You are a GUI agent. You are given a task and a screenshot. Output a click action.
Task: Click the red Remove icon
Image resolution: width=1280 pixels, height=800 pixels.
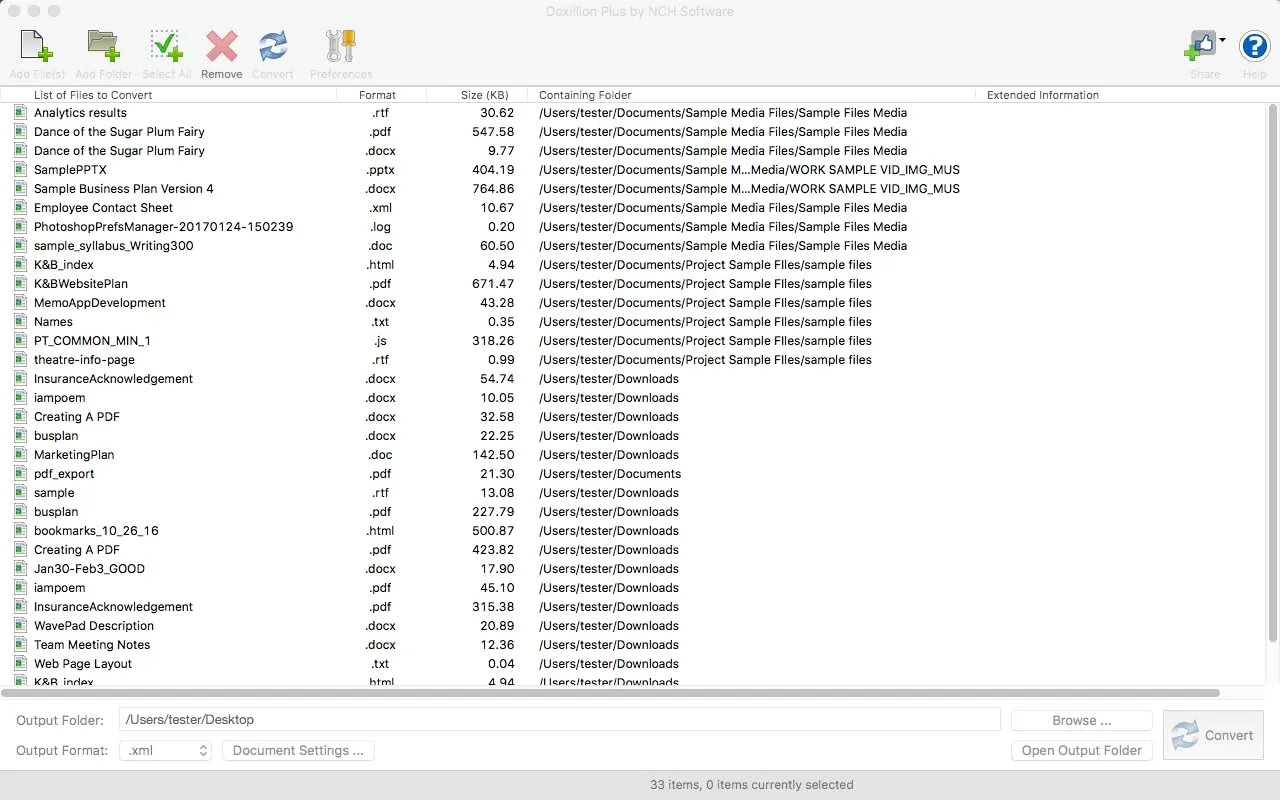click(221, 47)
